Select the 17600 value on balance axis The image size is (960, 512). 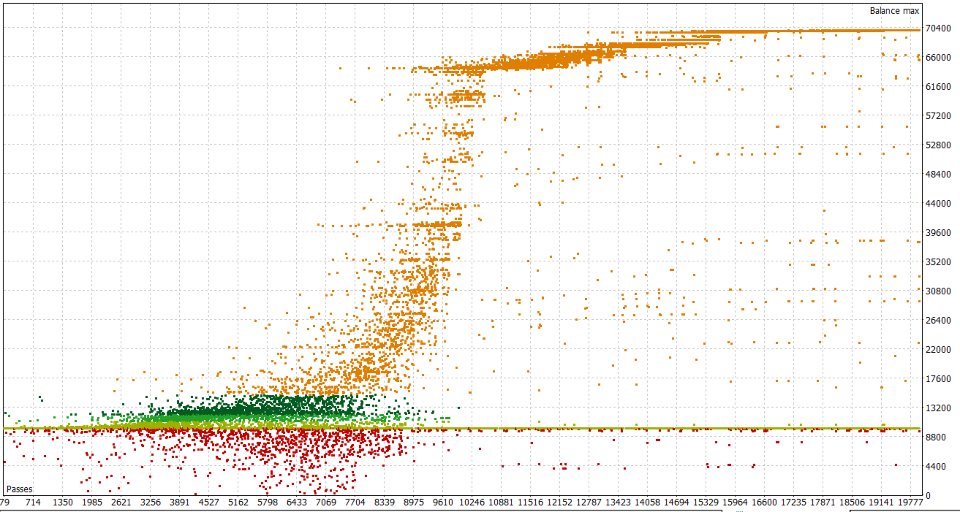(937, 378)
